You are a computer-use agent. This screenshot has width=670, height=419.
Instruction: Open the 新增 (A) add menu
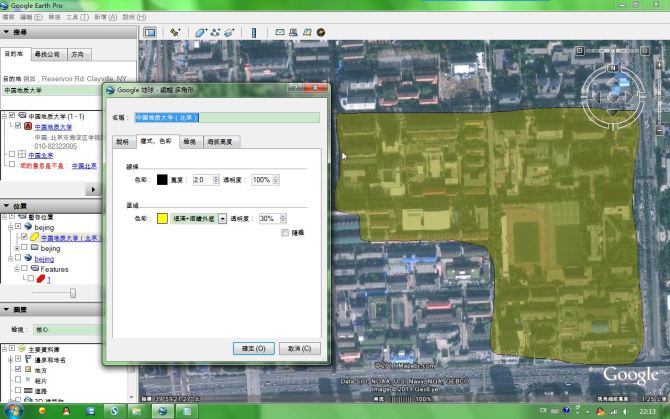[106, 17]
